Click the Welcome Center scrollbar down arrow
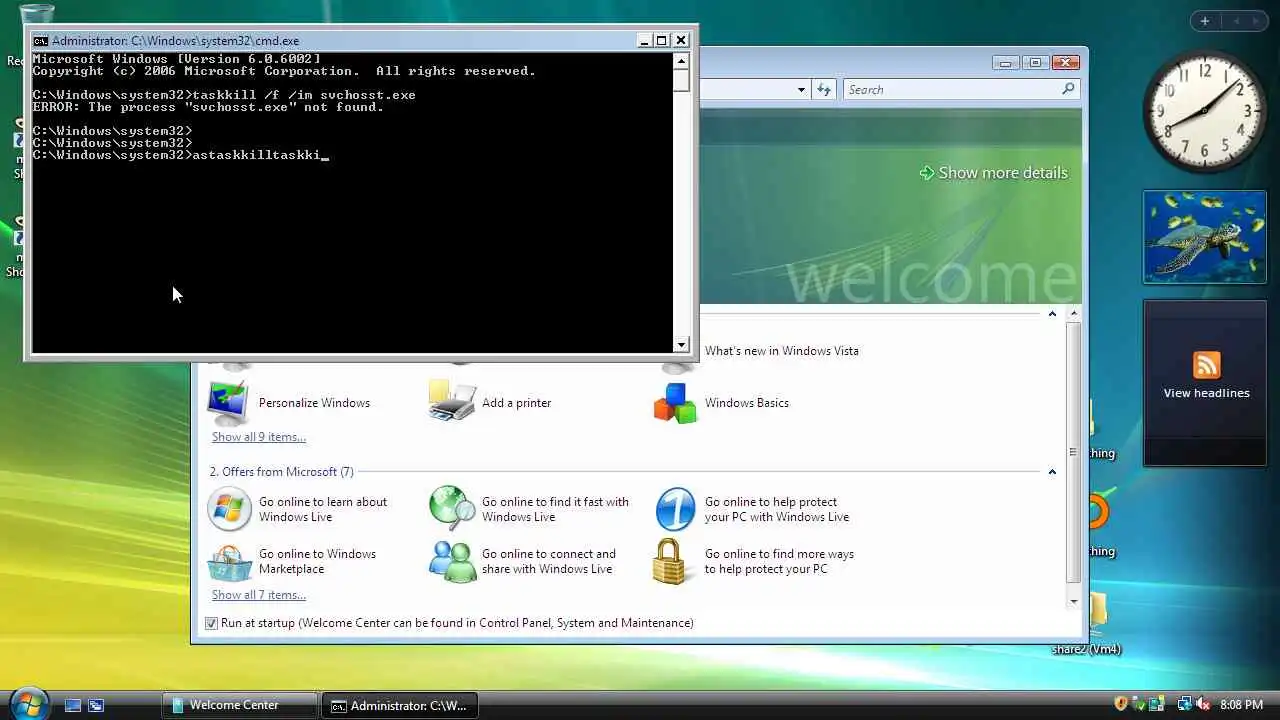This screenshot has height=720, width=1280. click(1073, 601)
